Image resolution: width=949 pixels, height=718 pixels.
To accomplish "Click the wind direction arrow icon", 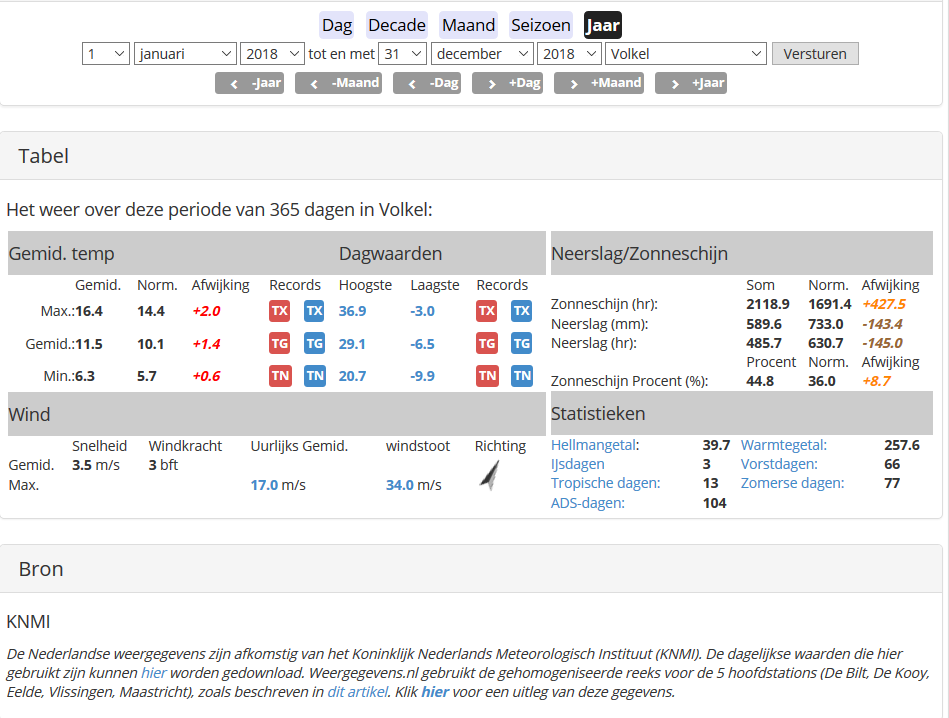I will (490, 475).
